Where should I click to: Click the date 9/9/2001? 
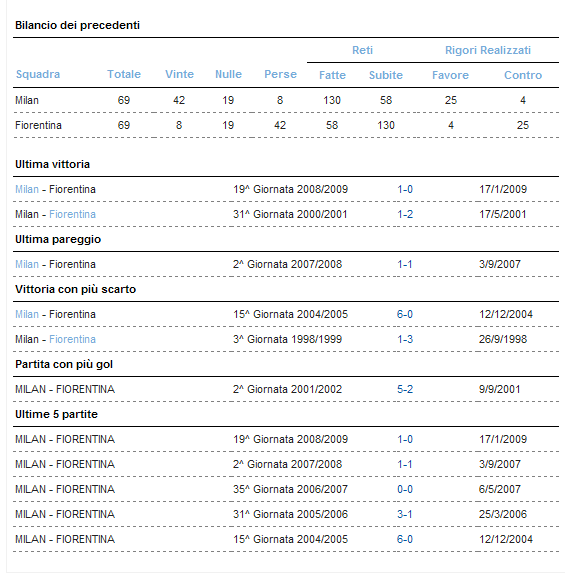pyautogui.click(x=499, y=389)
